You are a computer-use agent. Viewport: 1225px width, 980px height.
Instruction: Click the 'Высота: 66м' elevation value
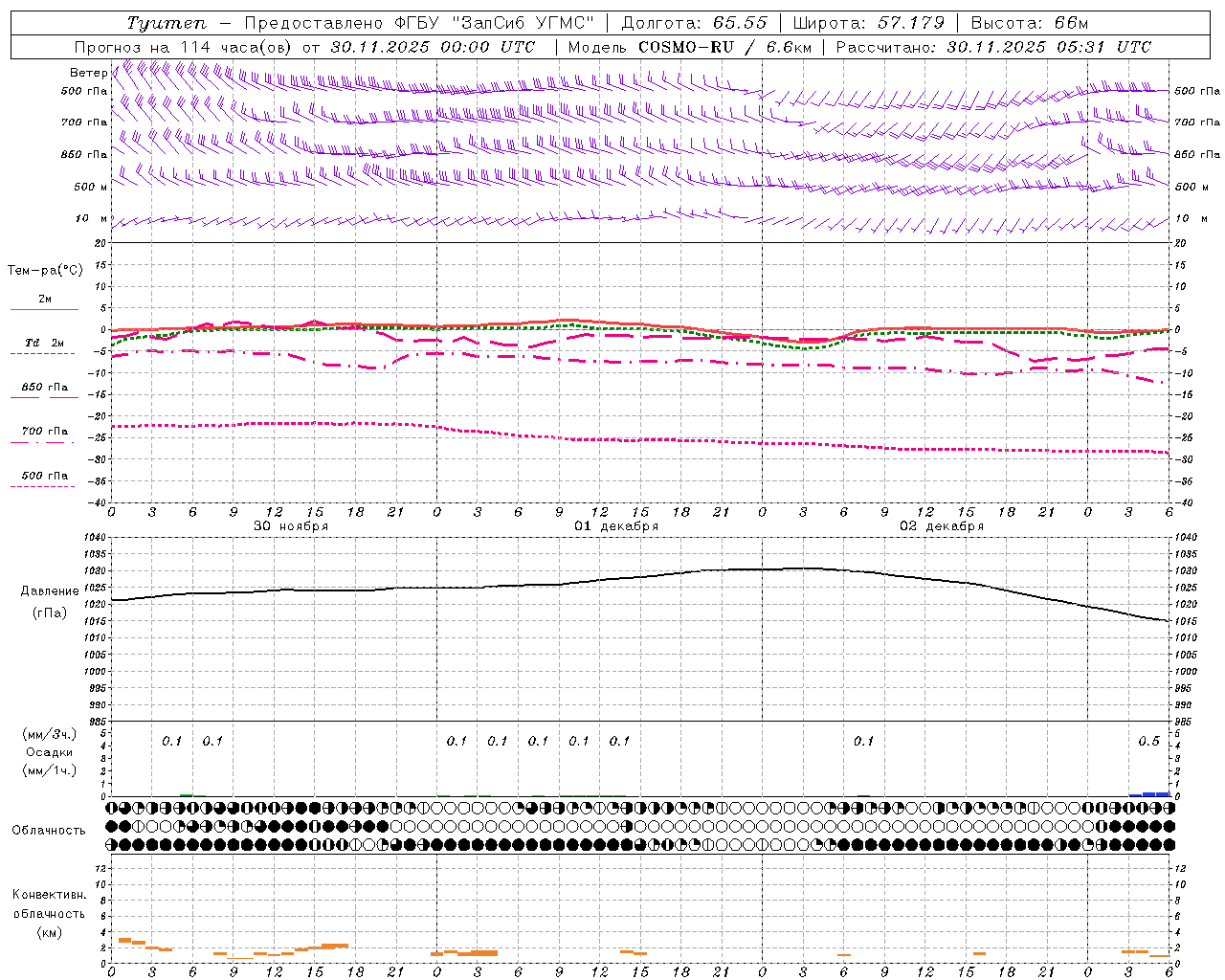coord(1030,23)
